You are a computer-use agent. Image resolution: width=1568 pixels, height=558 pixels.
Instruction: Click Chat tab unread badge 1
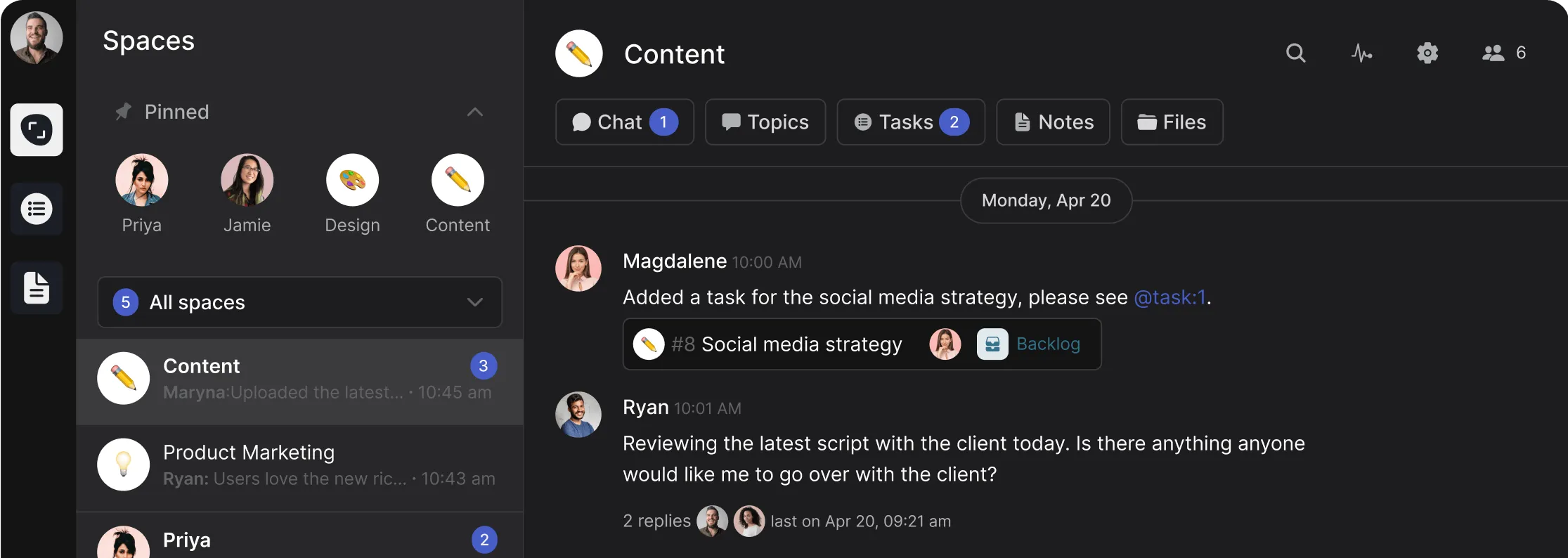coord(663,122)
